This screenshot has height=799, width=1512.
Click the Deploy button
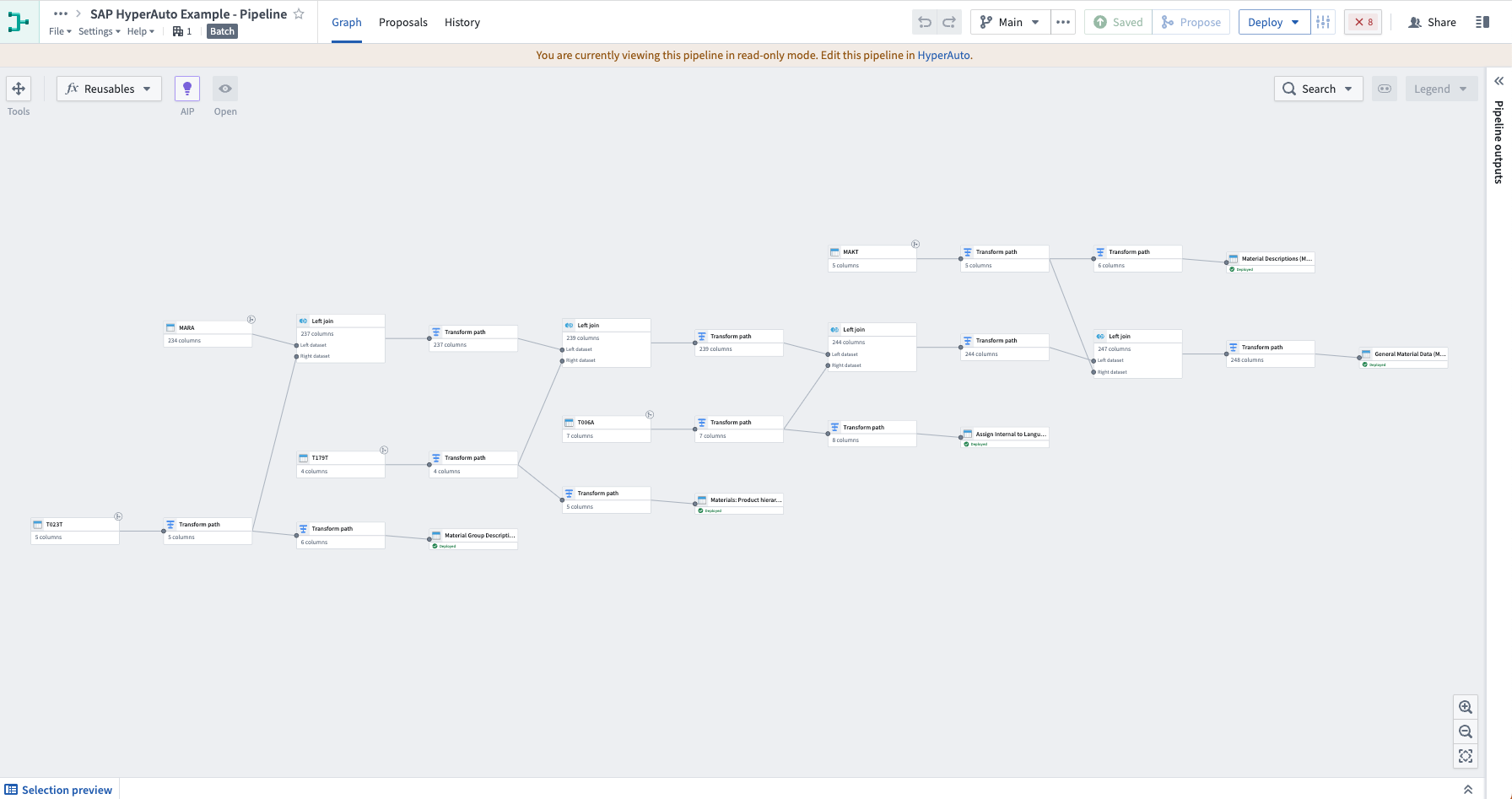pyautogui.click(x=1265, y=22)
